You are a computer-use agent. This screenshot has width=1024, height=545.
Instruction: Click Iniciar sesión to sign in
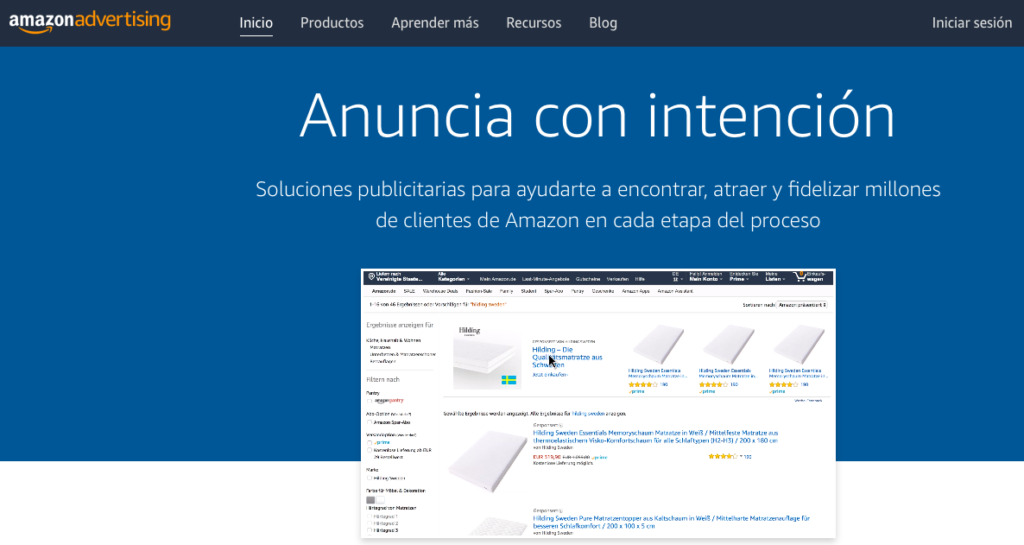click(972, 22)
